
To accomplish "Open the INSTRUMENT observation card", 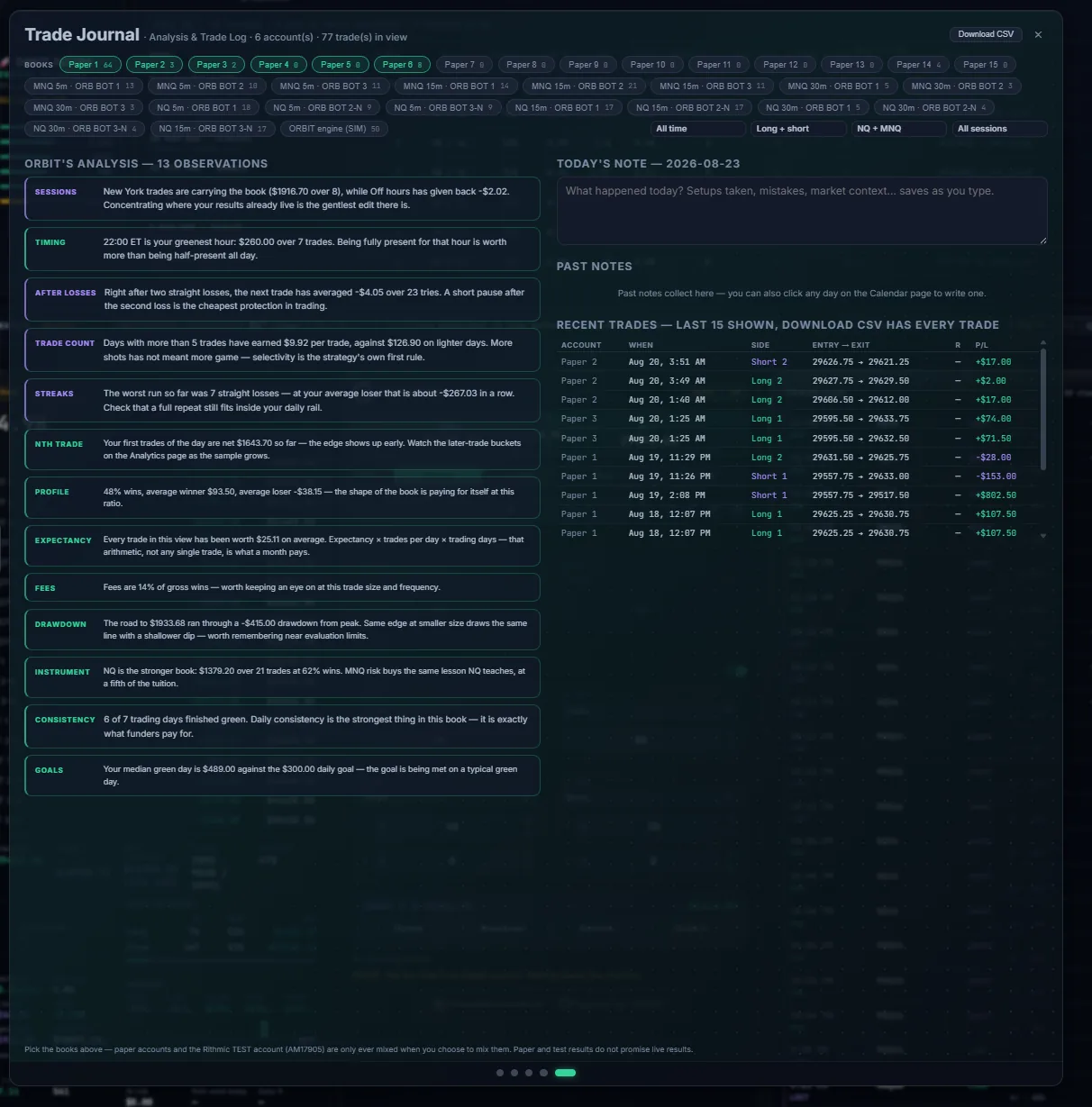I will click(282, 677).
